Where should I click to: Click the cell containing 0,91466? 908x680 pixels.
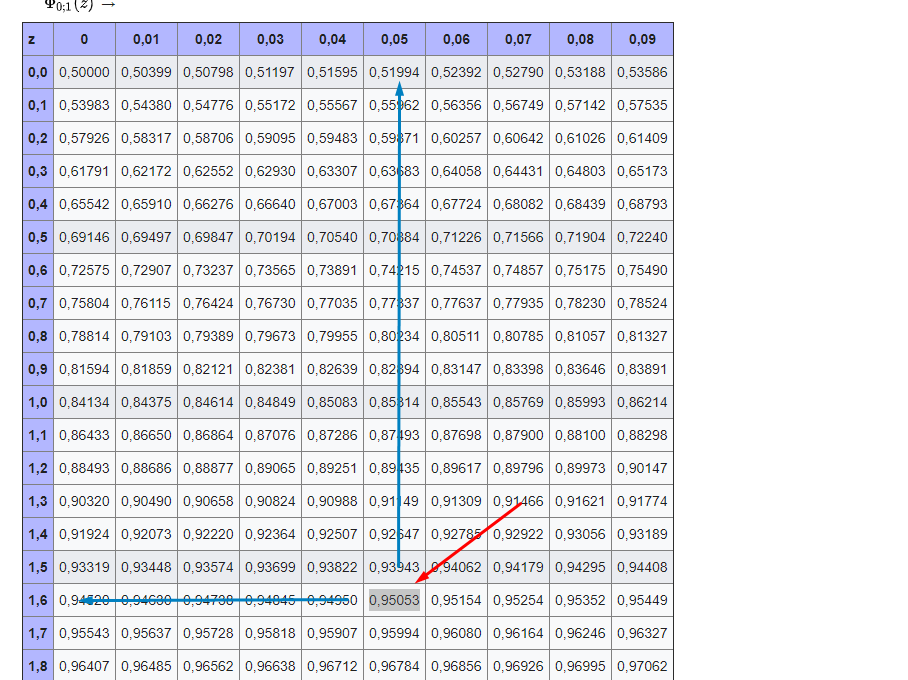click(x=518, y=501)
